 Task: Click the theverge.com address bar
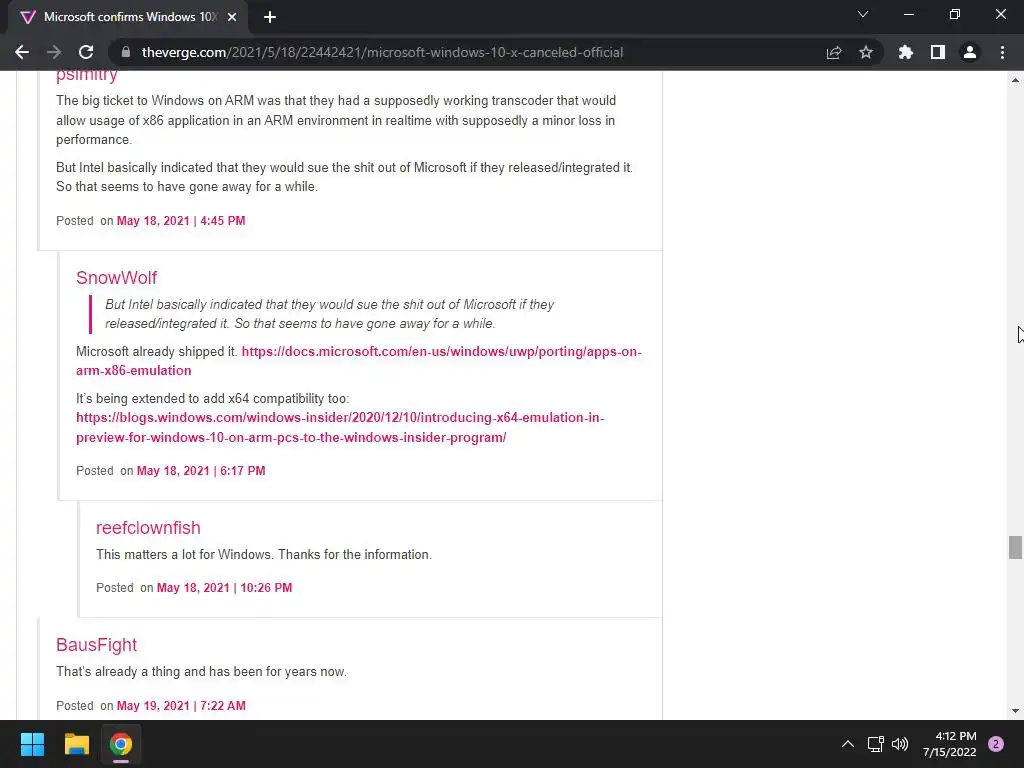tap(382, 52)
